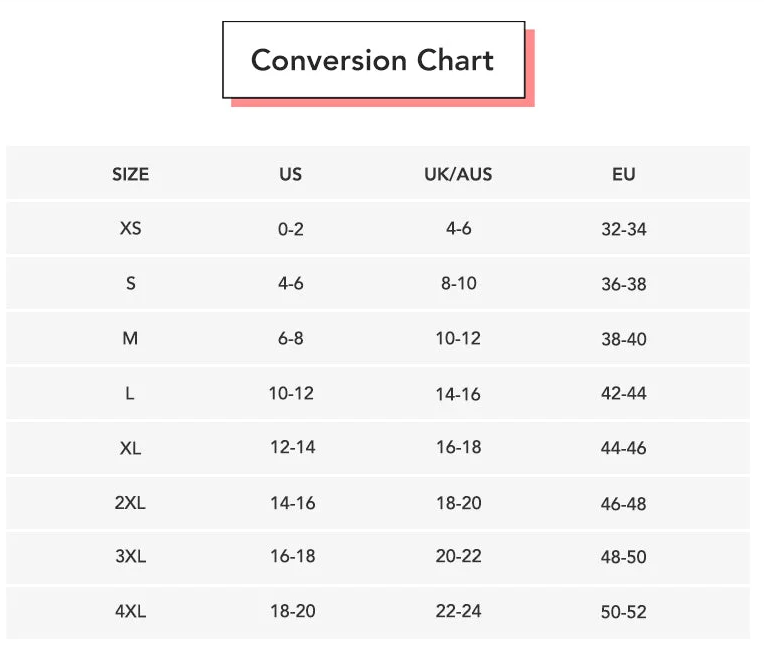
Task: Click the UK/AUS 8-10 cell
Action: pyautogui.click(x=458, y=283)
